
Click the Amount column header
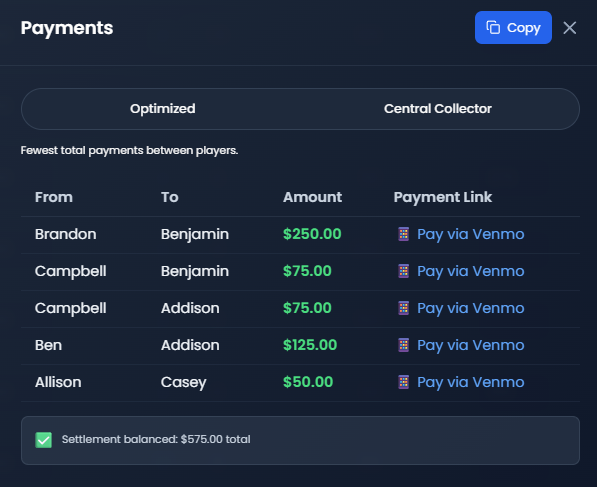pyautogui.click(x=312, y=197)
